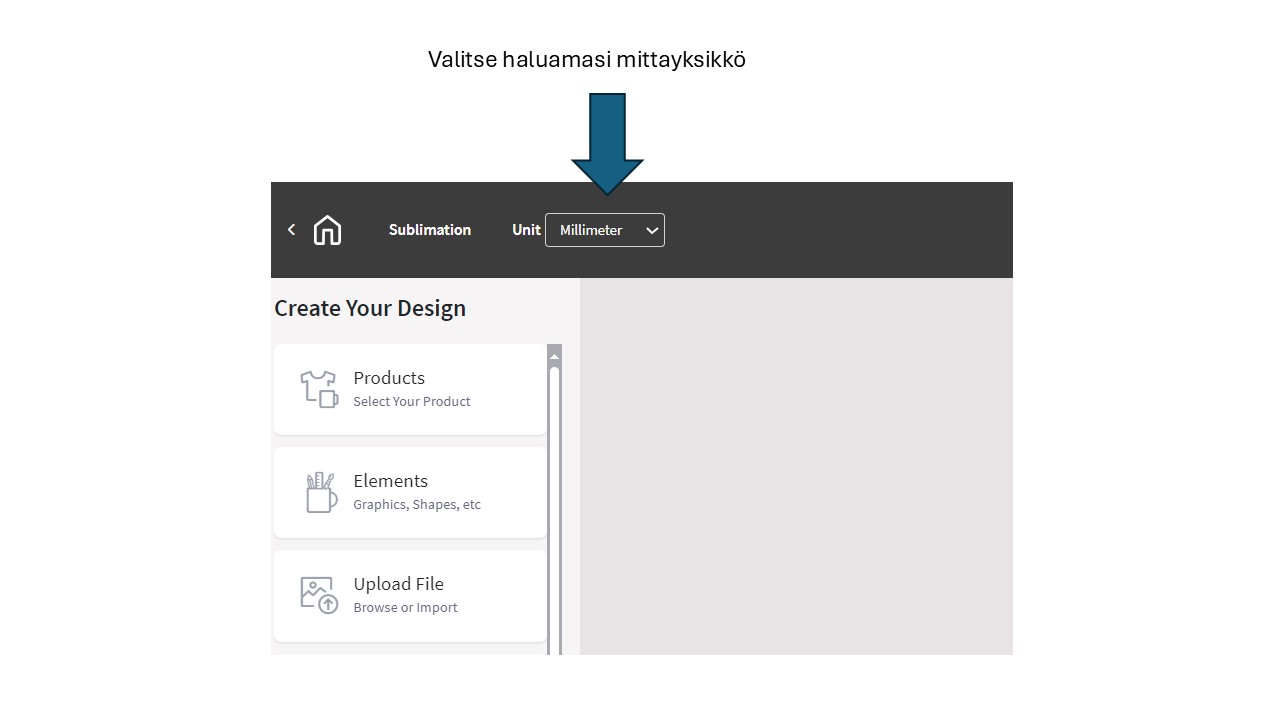Click the 'Select Your Product' subtitle
Image resolution: width=1280 pixels, height=720 pixels.
click(412, 402)
